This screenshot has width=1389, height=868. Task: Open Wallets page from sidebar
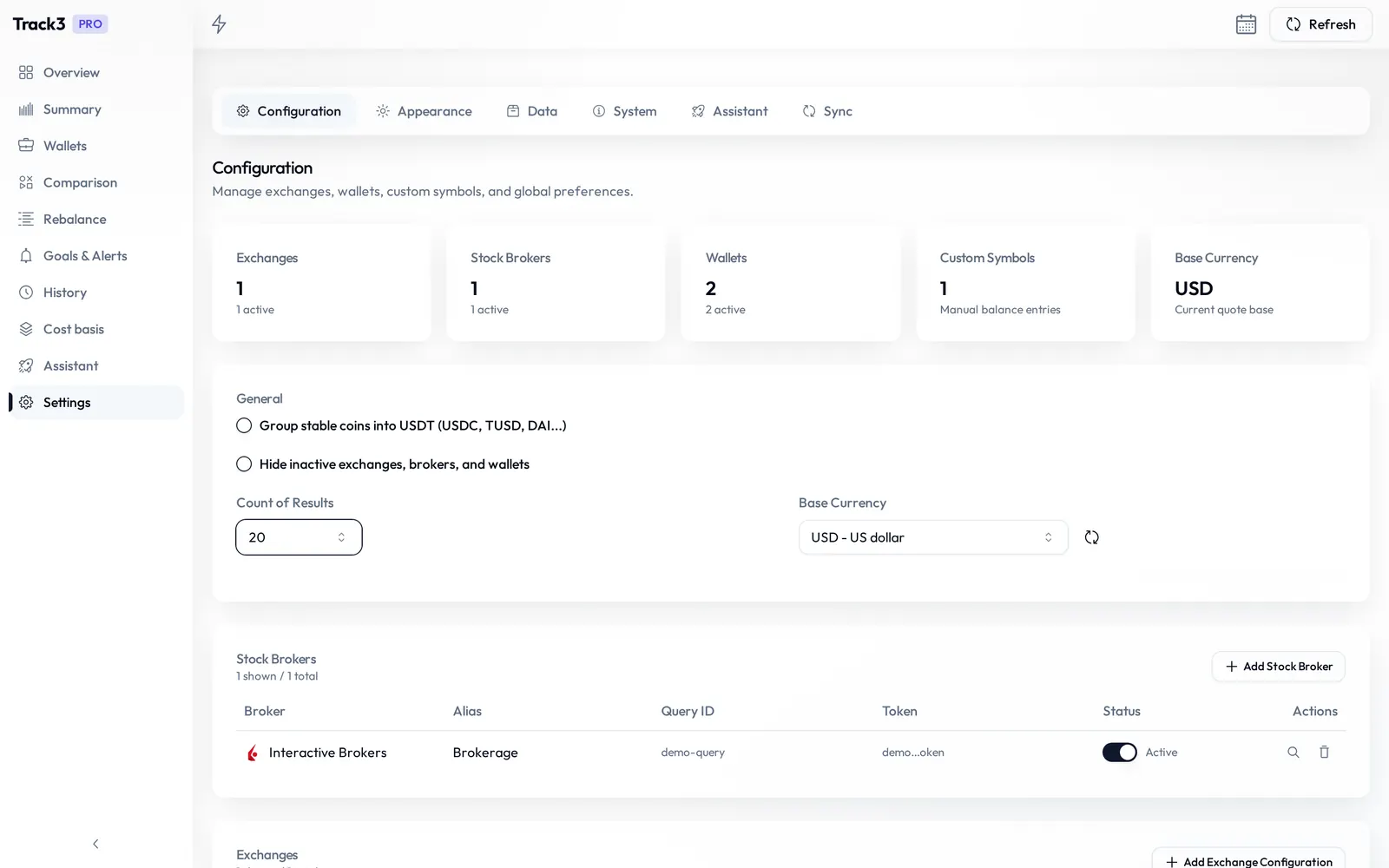click(x=95, y=146)
